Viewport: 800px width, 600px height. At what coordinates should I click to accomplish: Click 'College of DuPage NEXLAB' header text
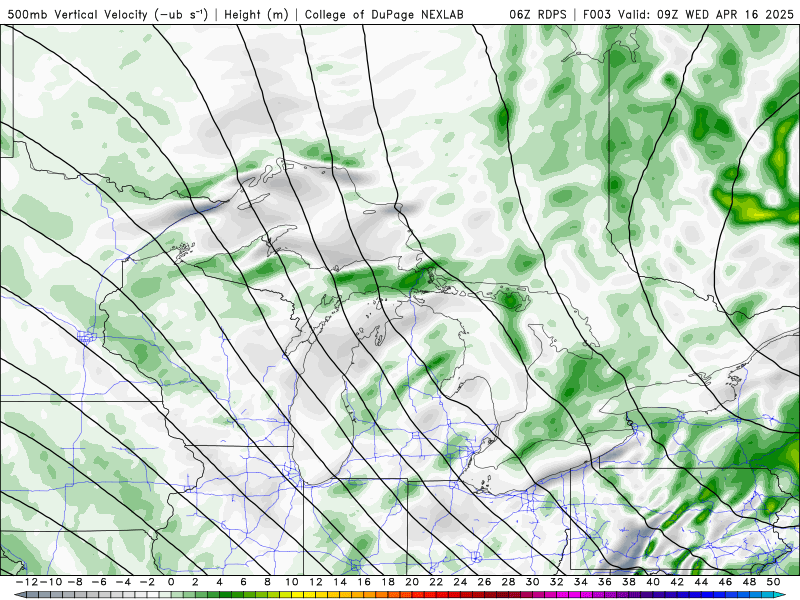click(x=384, y=14)
